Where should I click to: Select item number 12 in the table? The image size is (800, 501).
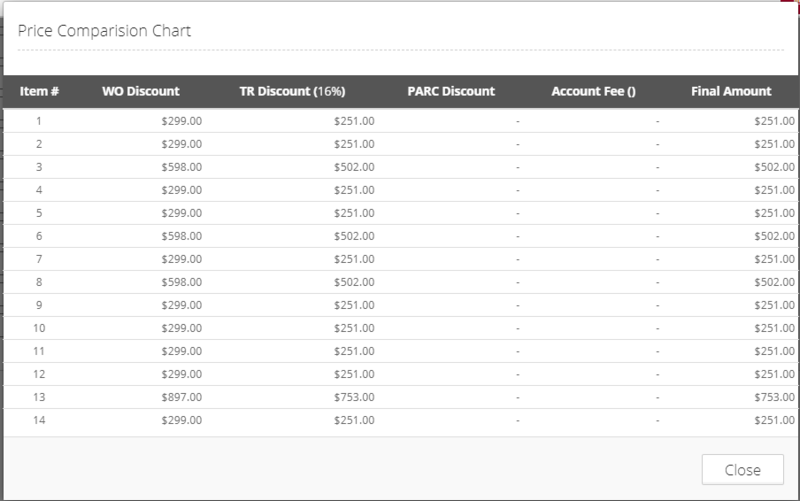pyautogui.click(x=39, y=374)
